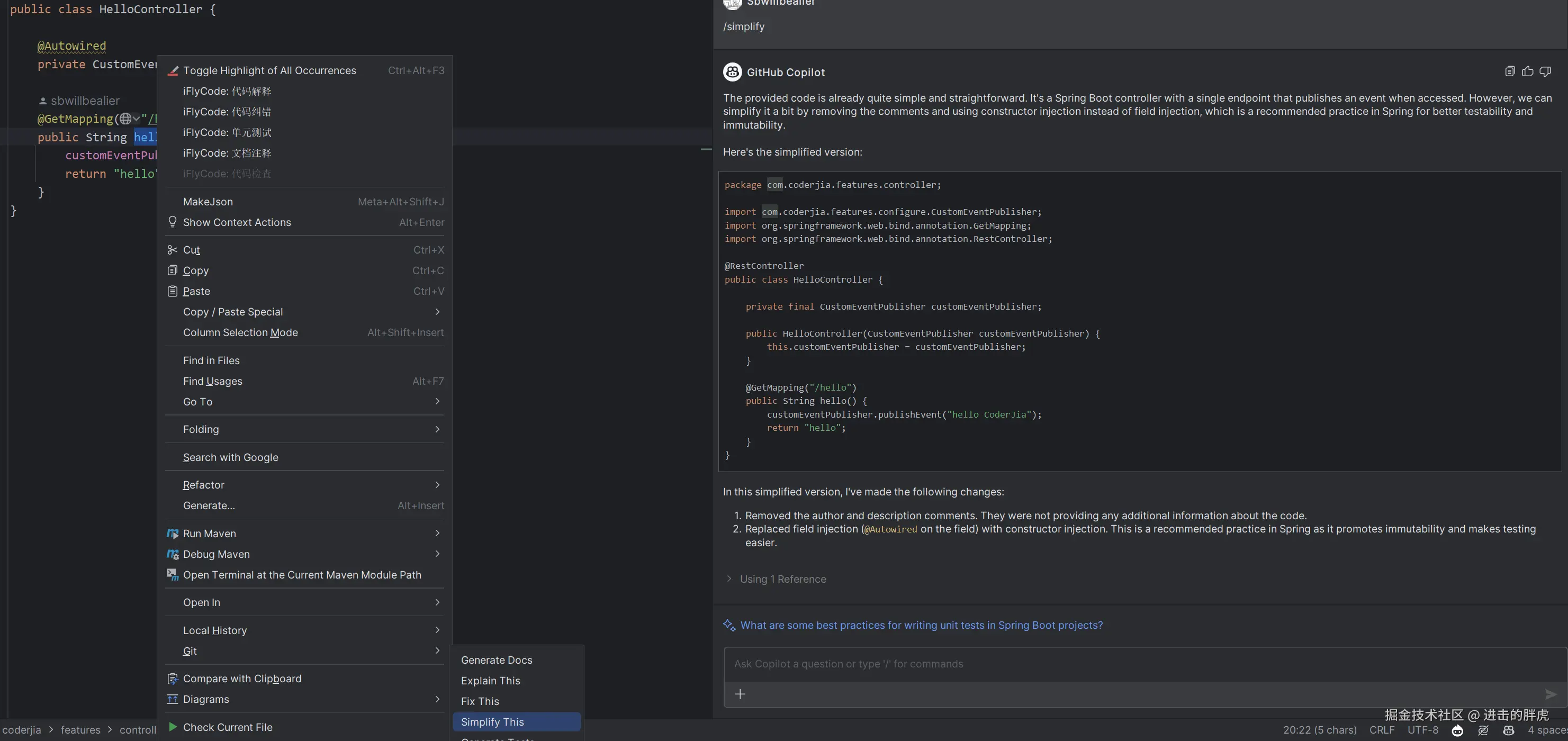Click the coderjia breadcrumb
The height and width of the screenshot is (741, 1568).
(x=22, y=730)
